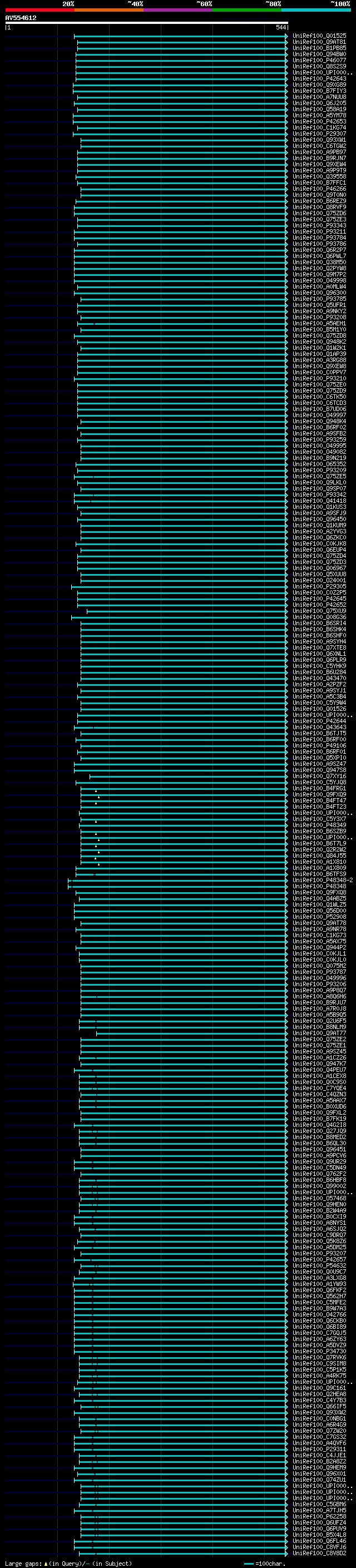The width and height of the screenshot is (356, 1568).
Task: Click the white query sequence bar
Action: click(x=147, y=22)
